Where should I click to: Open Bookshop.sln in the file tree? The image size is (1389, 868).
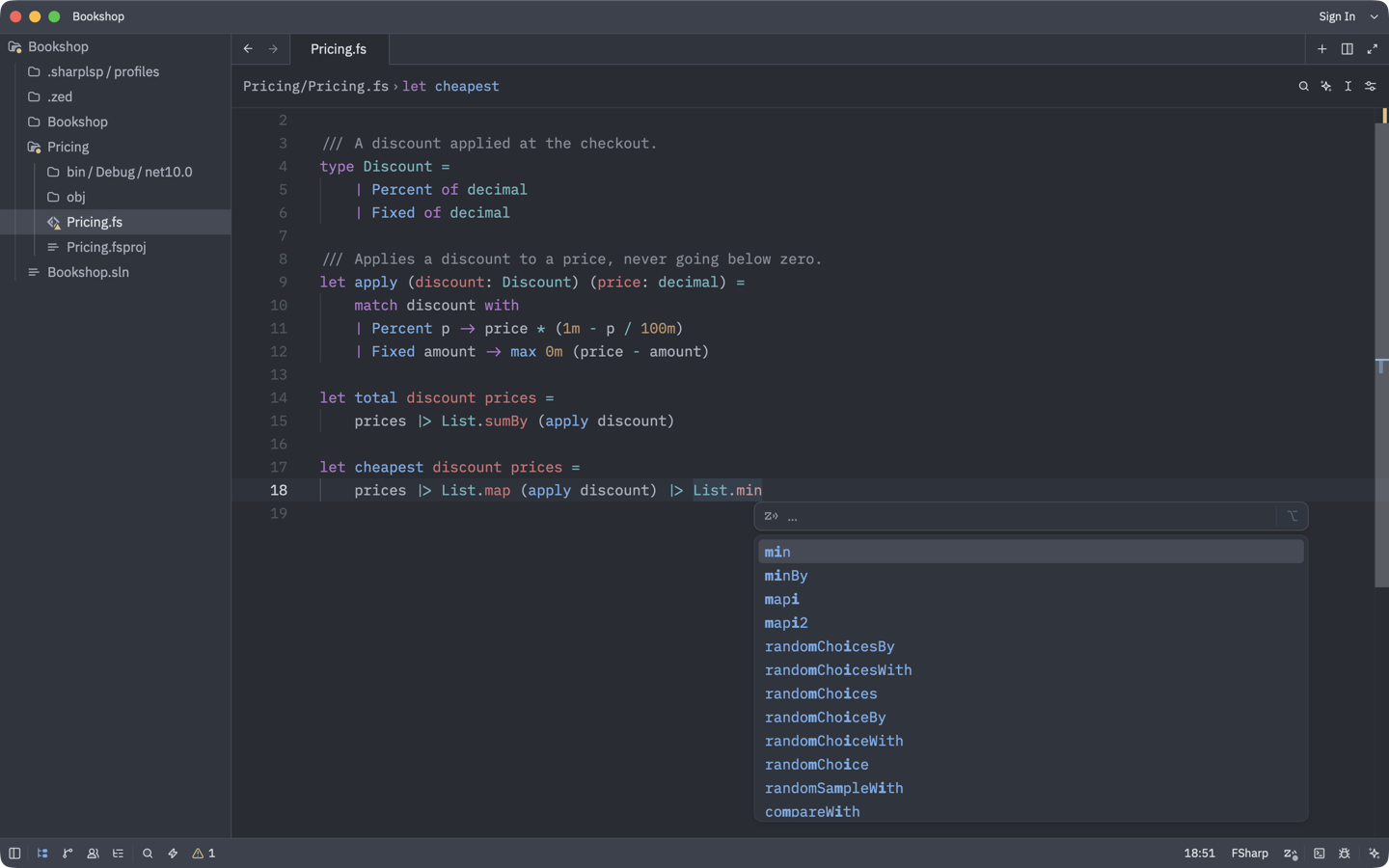(116, 272)
